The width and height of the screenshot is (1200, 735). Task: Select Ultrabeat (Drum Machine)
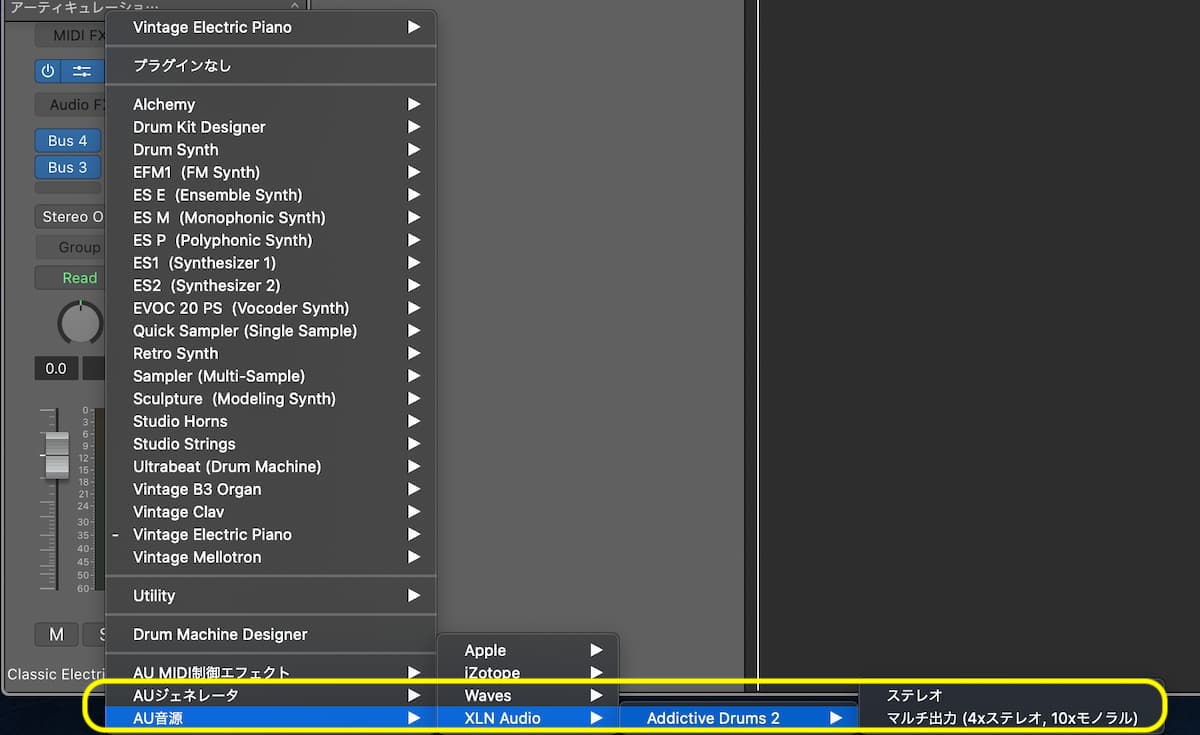[x=272, y=466]
